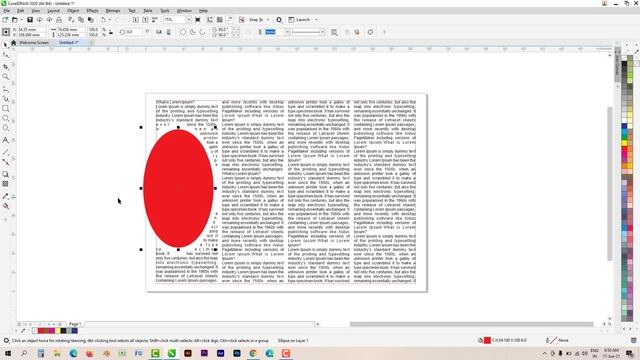Open the line style dropdown
The width and height of the screenshot is (640, 360).
(322, 32)
